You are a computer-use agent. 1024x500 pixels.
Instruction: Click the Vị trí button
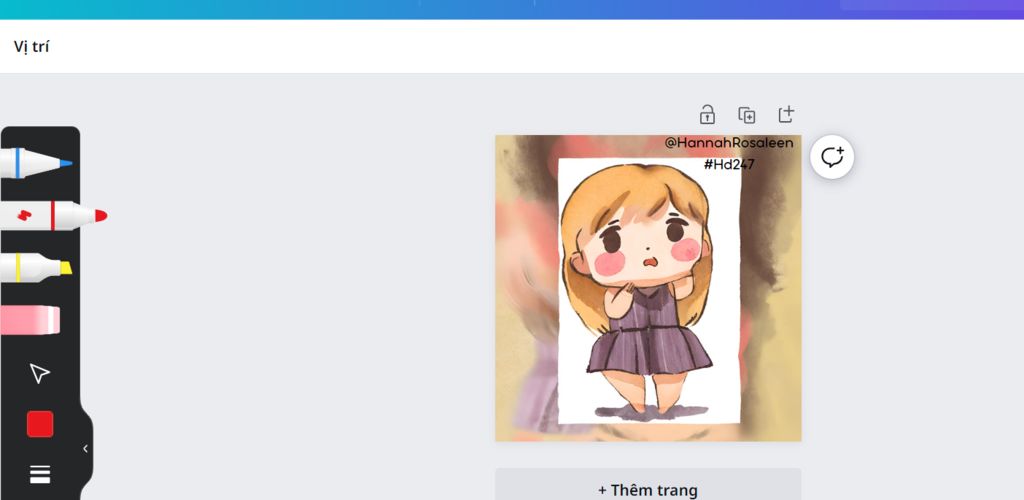[31, 47]
